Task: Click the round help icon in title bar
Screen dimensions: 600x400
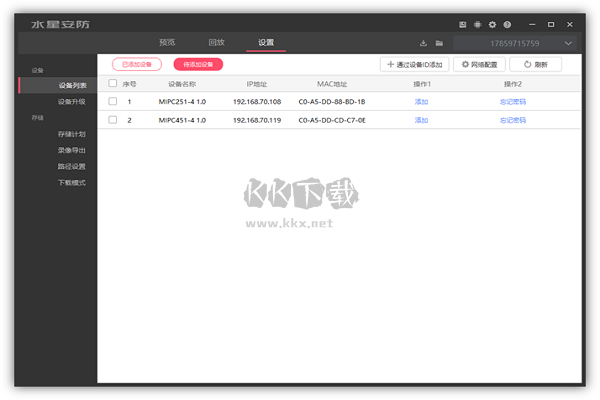Action: pos(507,24)
